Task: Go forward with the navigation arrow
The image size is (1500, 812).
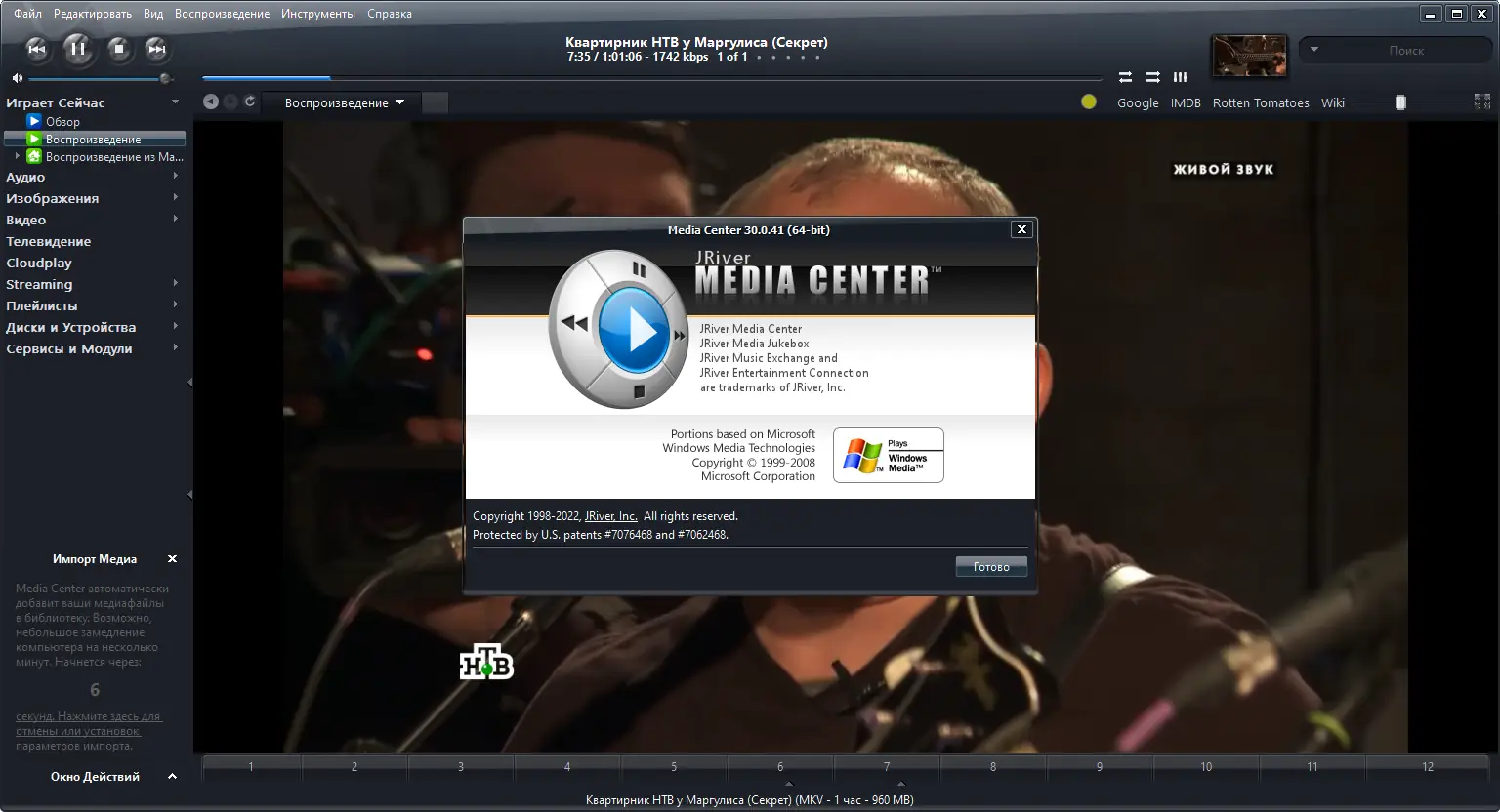Action: click(230, 101)
